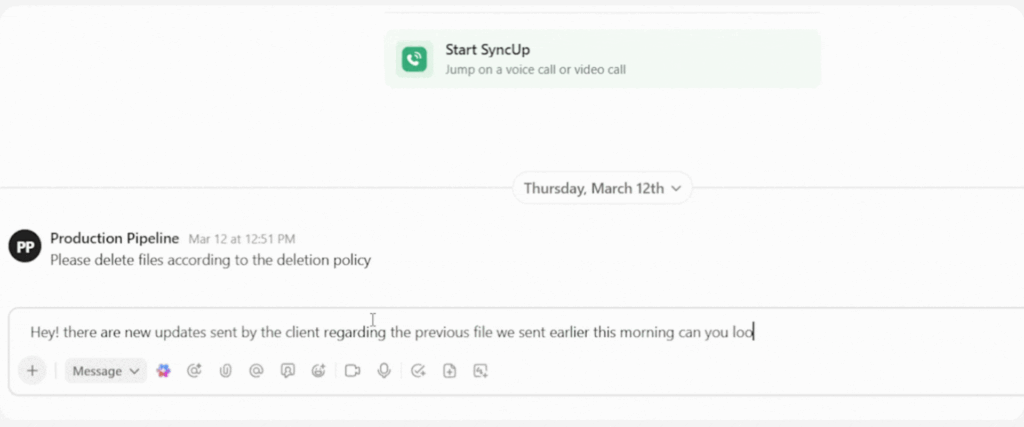The width and height of the screenshot is (1024, 427).
Task: Click the colorful AI assistant icon
Action: point(164,371)
